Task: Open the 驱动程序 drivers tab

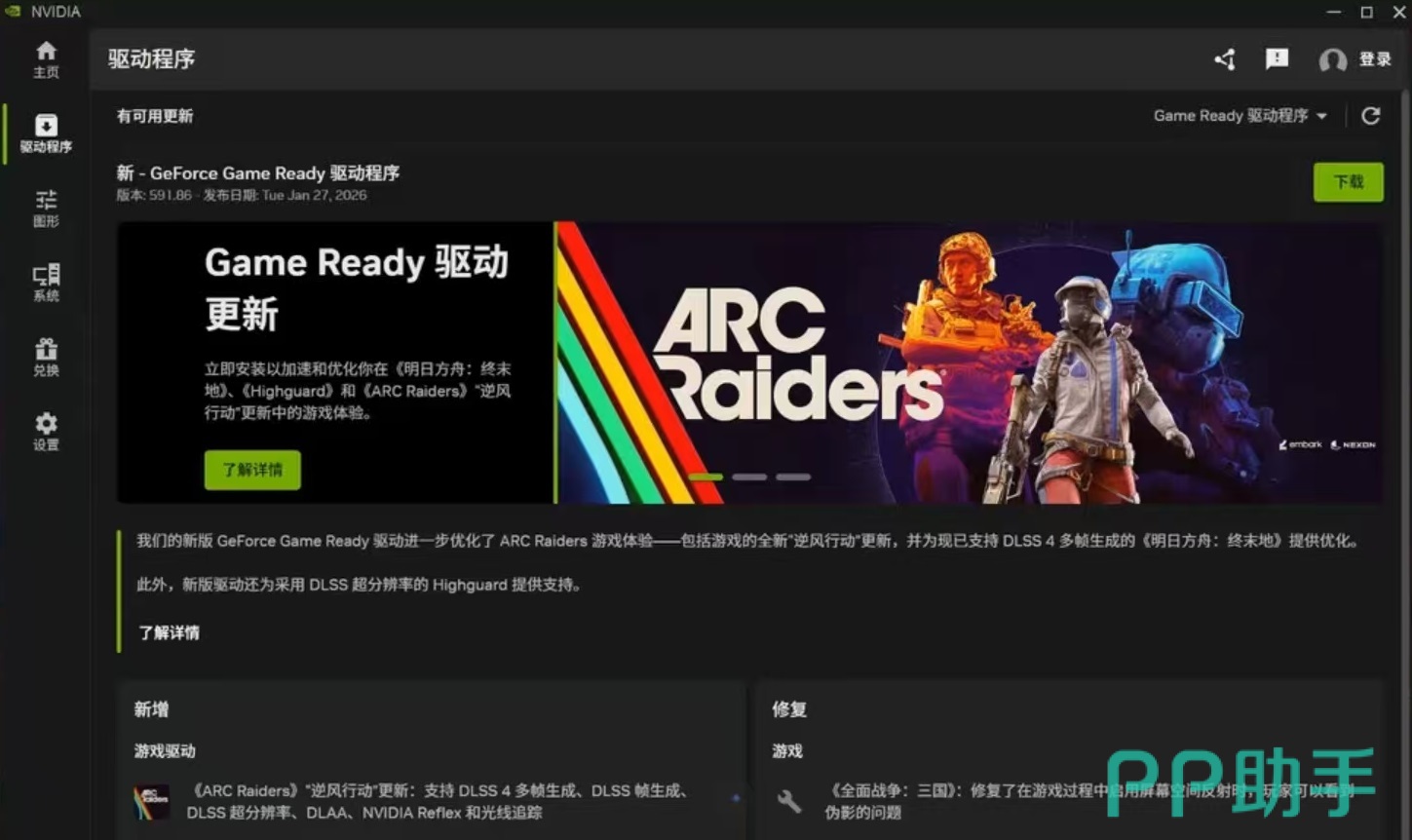Action: 46,134
